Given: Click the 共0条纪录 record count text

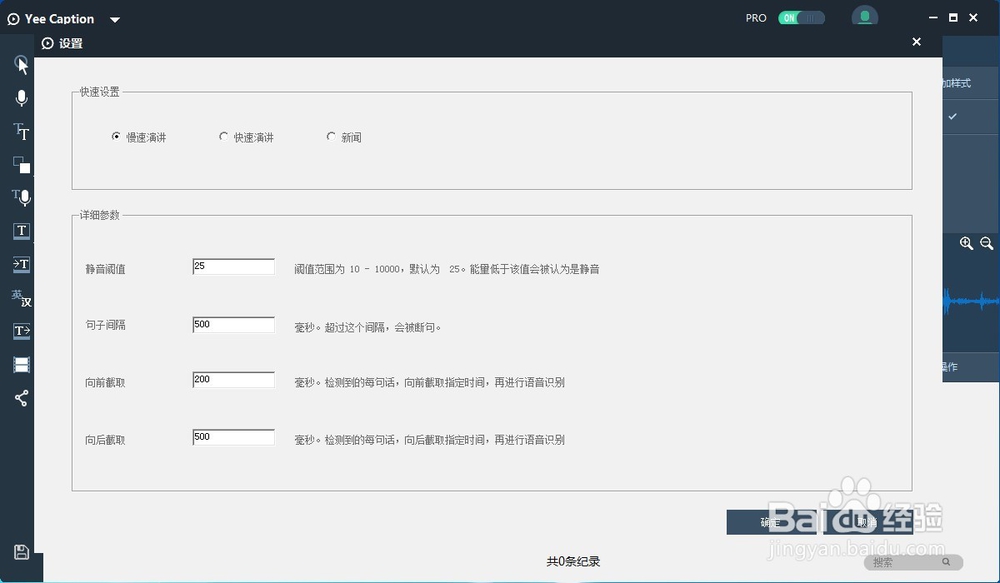Looking at the screenshot, I should pos(573,561).
